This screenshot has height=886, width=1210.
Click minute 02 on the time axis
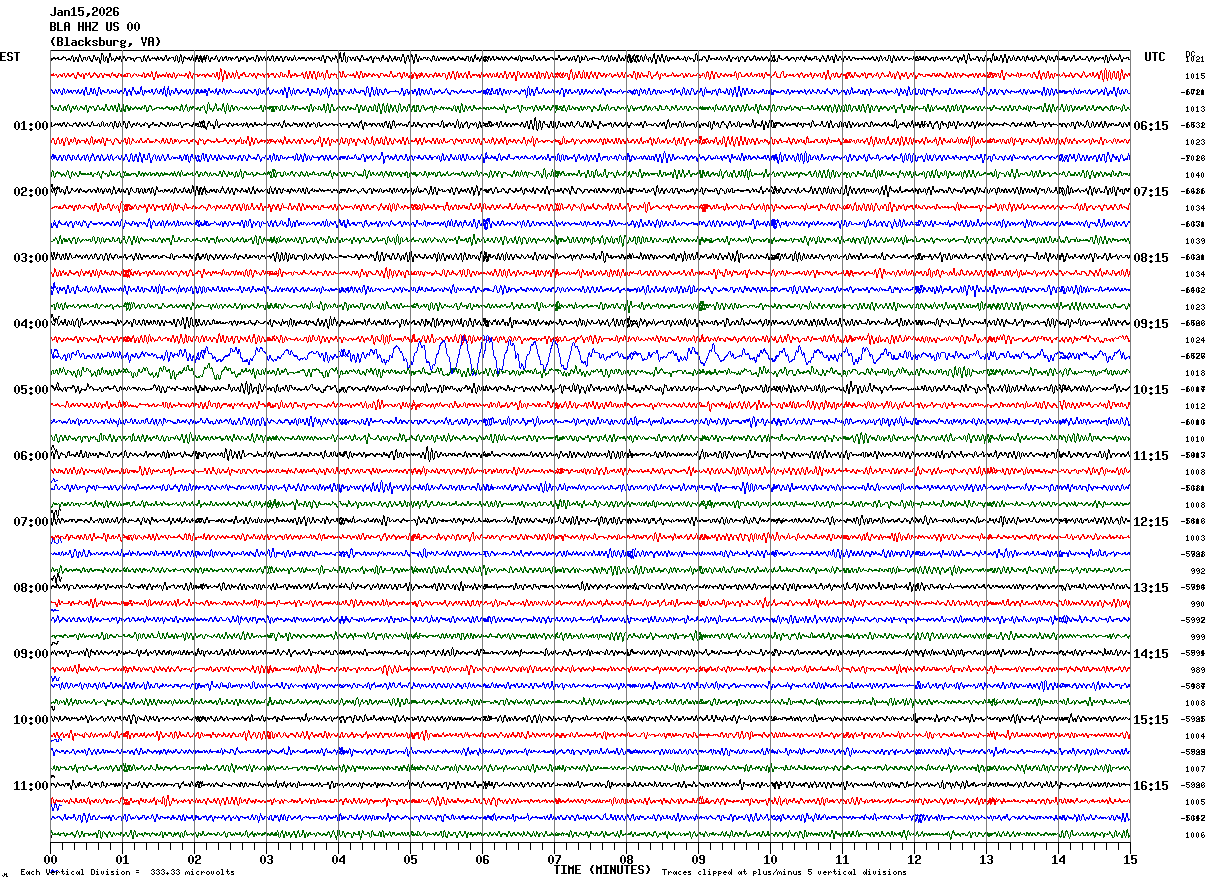[194, 860]
